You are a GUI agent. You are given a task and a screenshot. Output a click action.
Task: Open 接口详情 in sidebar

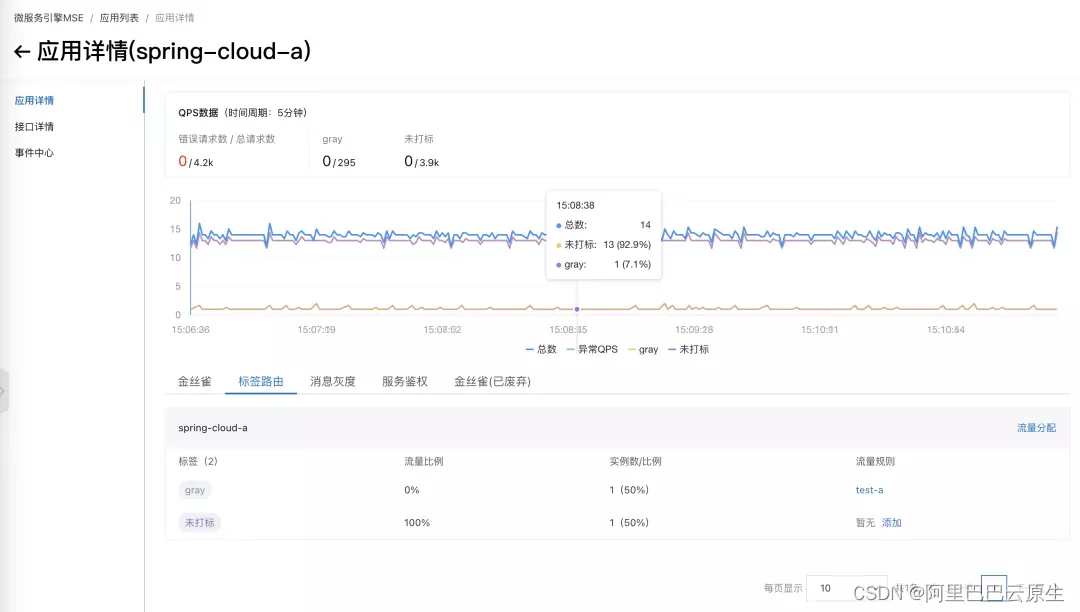(x=34, y=127)
